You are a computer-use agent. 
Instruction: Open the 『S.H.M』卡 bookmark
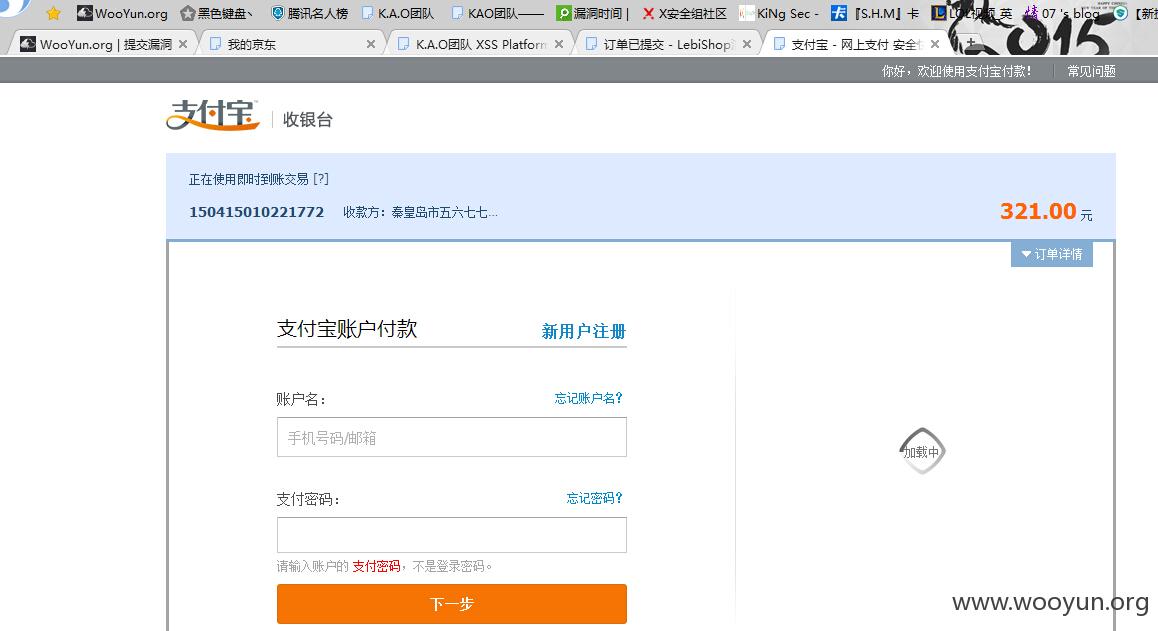pos(875,13)
